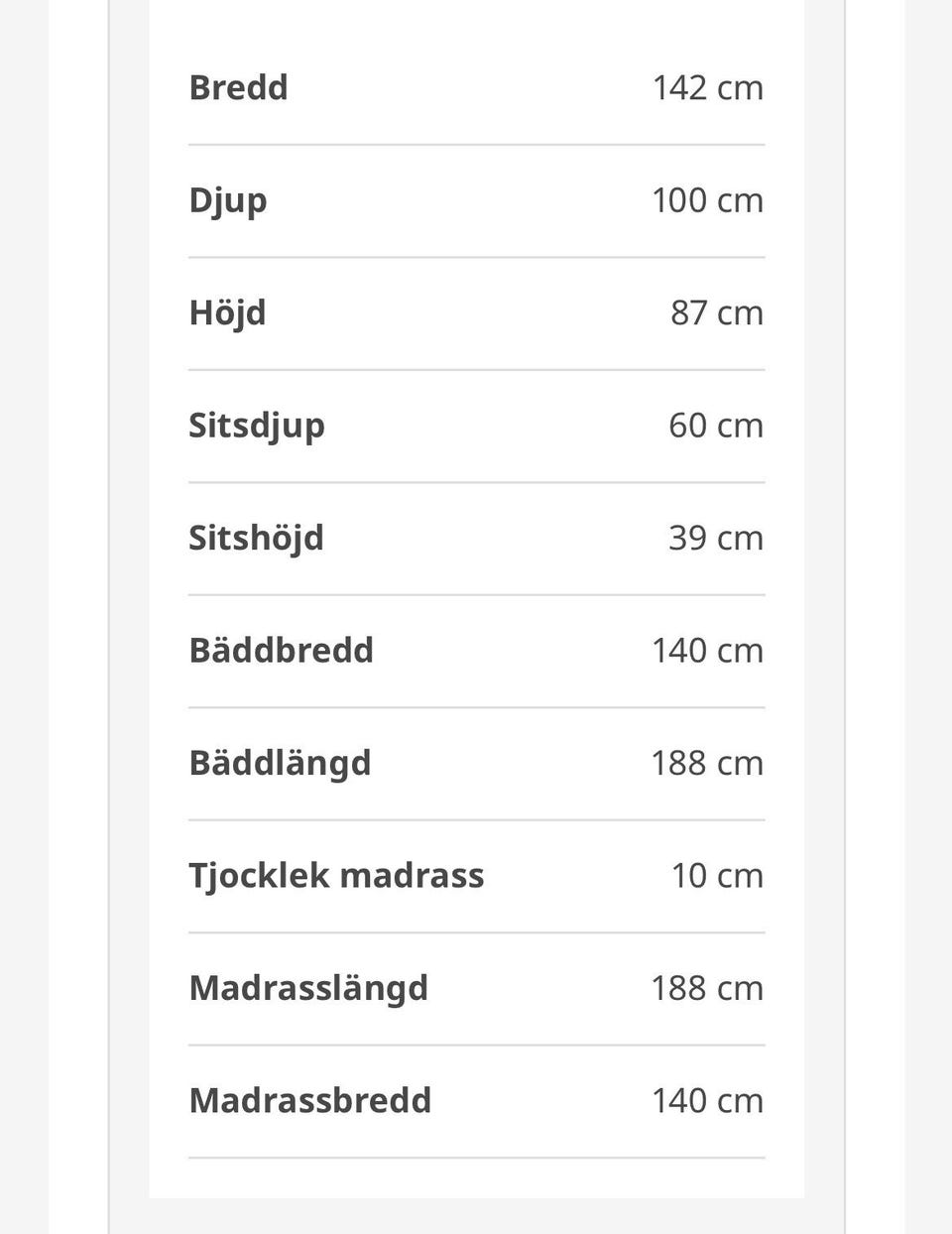Screen dimensions: 952x1234
Task: Click the Bäddlängd label
Action: tap(280, 764)
